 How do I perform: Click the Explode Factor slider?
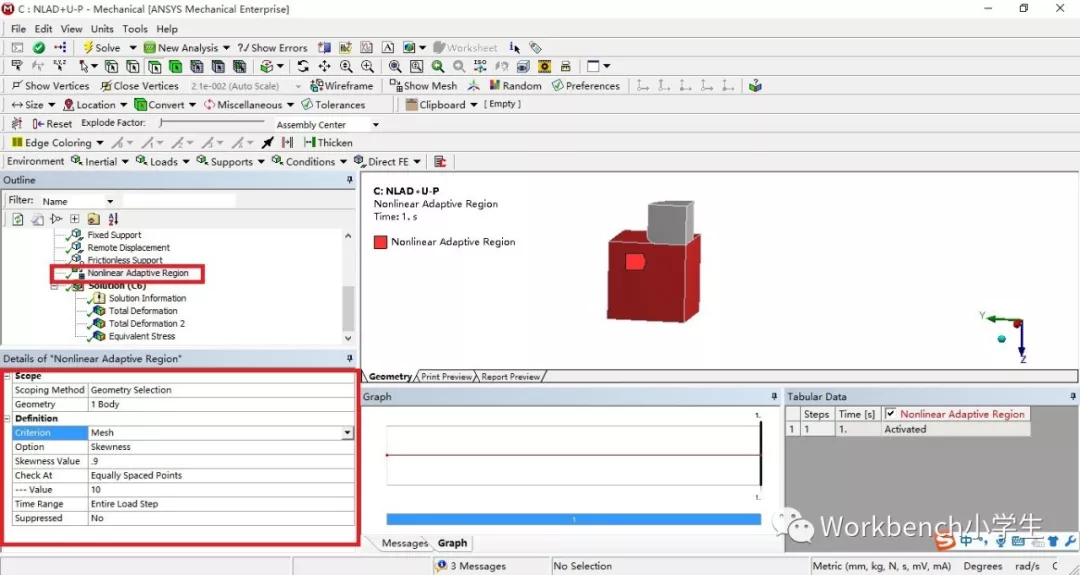click(x=211, y=123)
